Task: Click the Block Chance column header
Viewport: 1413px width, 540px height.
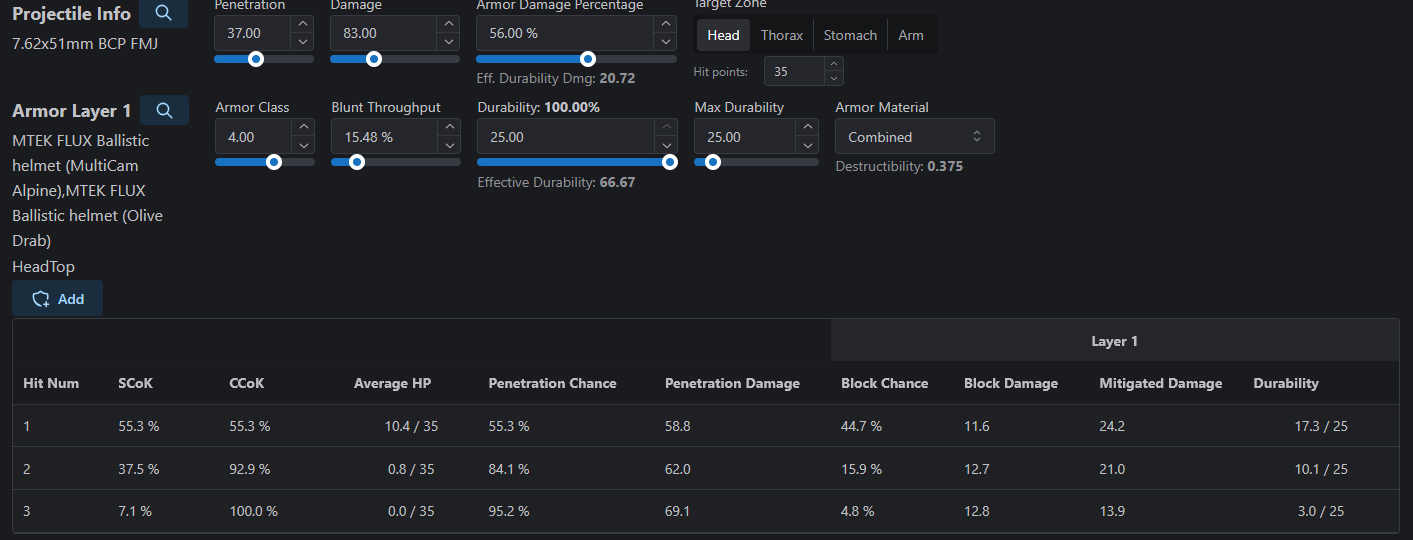Action: click(884, 383)
